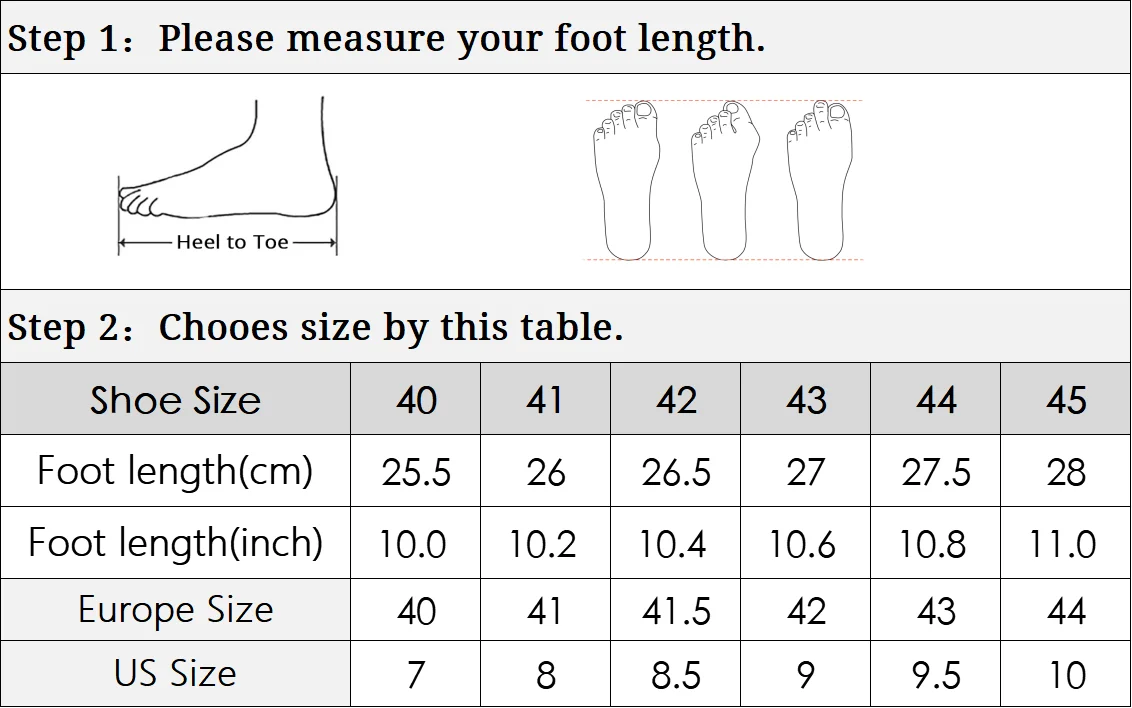Click the right foot-sole outline
Image resolution: width=1132 pixels, height=708 pixels.
819,180
